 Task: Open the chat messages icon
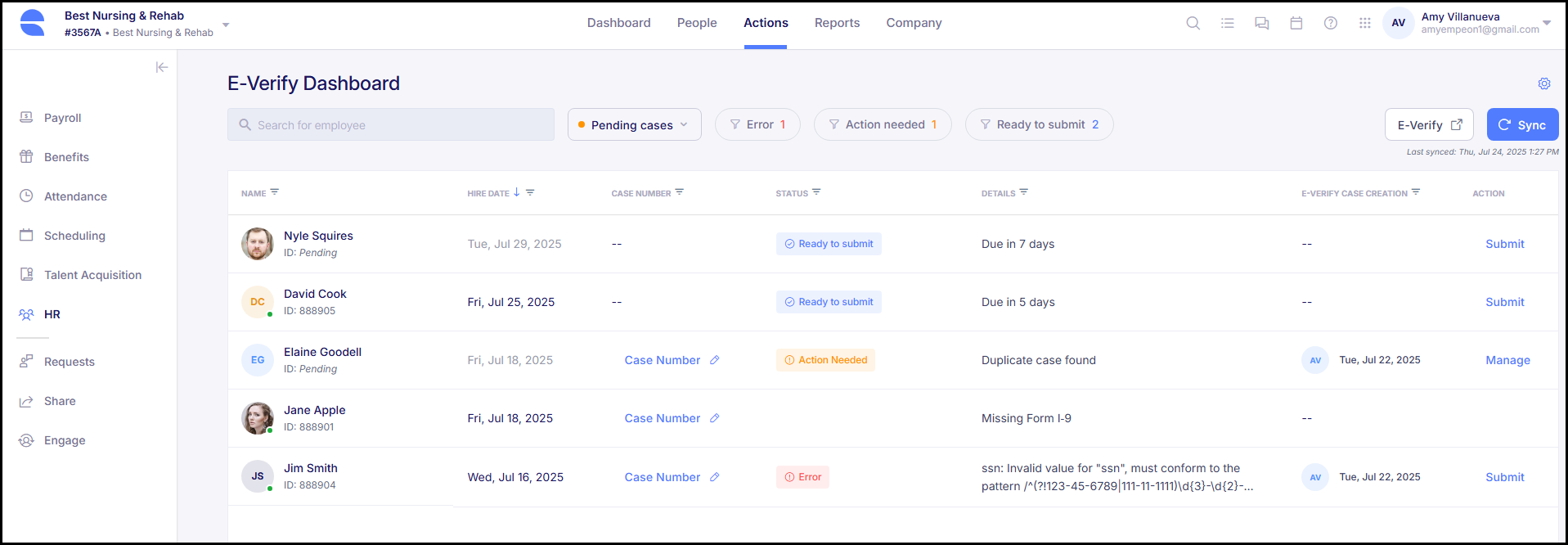1261,23
